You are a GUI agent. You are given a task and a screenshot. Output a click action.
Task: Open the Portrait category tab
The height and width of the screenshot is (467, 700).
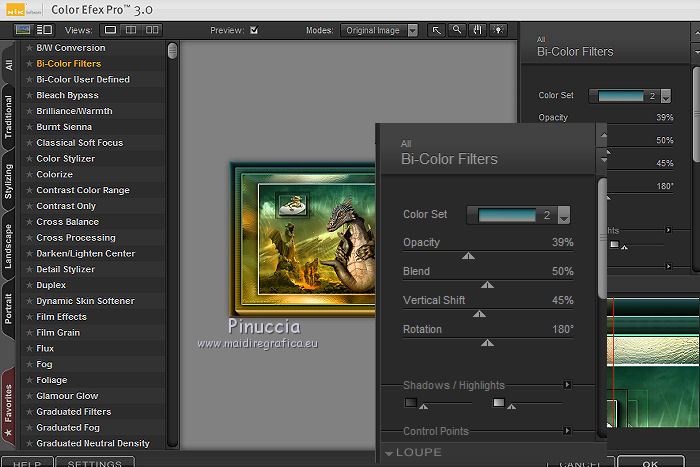pyautogui.click(x=9, y=309)
